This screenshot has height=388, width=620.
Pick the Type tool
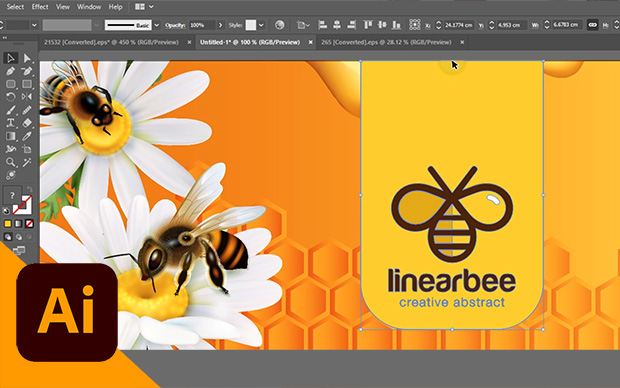(x=11, y=123)
